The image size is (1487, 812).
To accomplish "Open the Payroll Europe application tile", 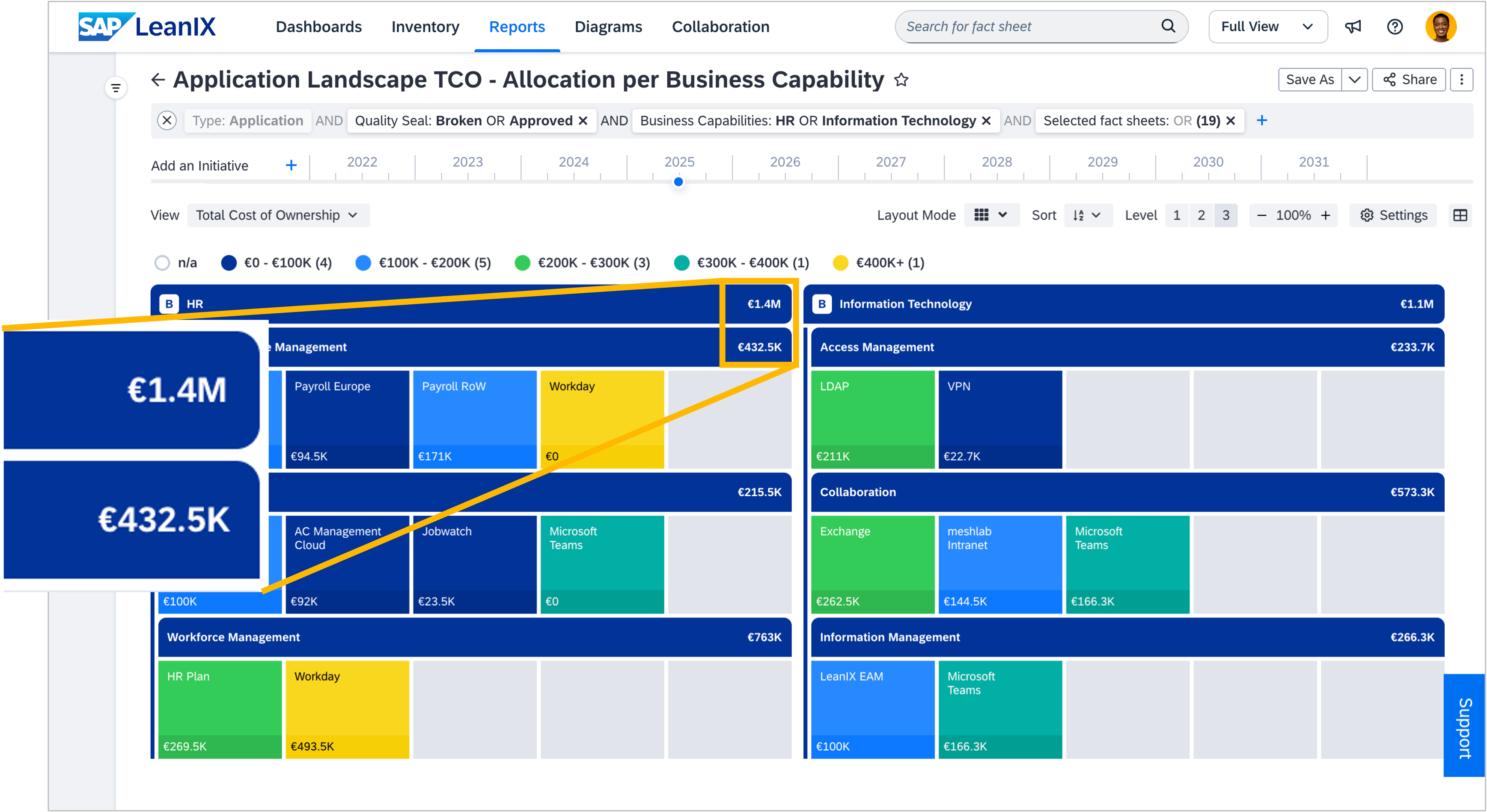I will point(347,419).
